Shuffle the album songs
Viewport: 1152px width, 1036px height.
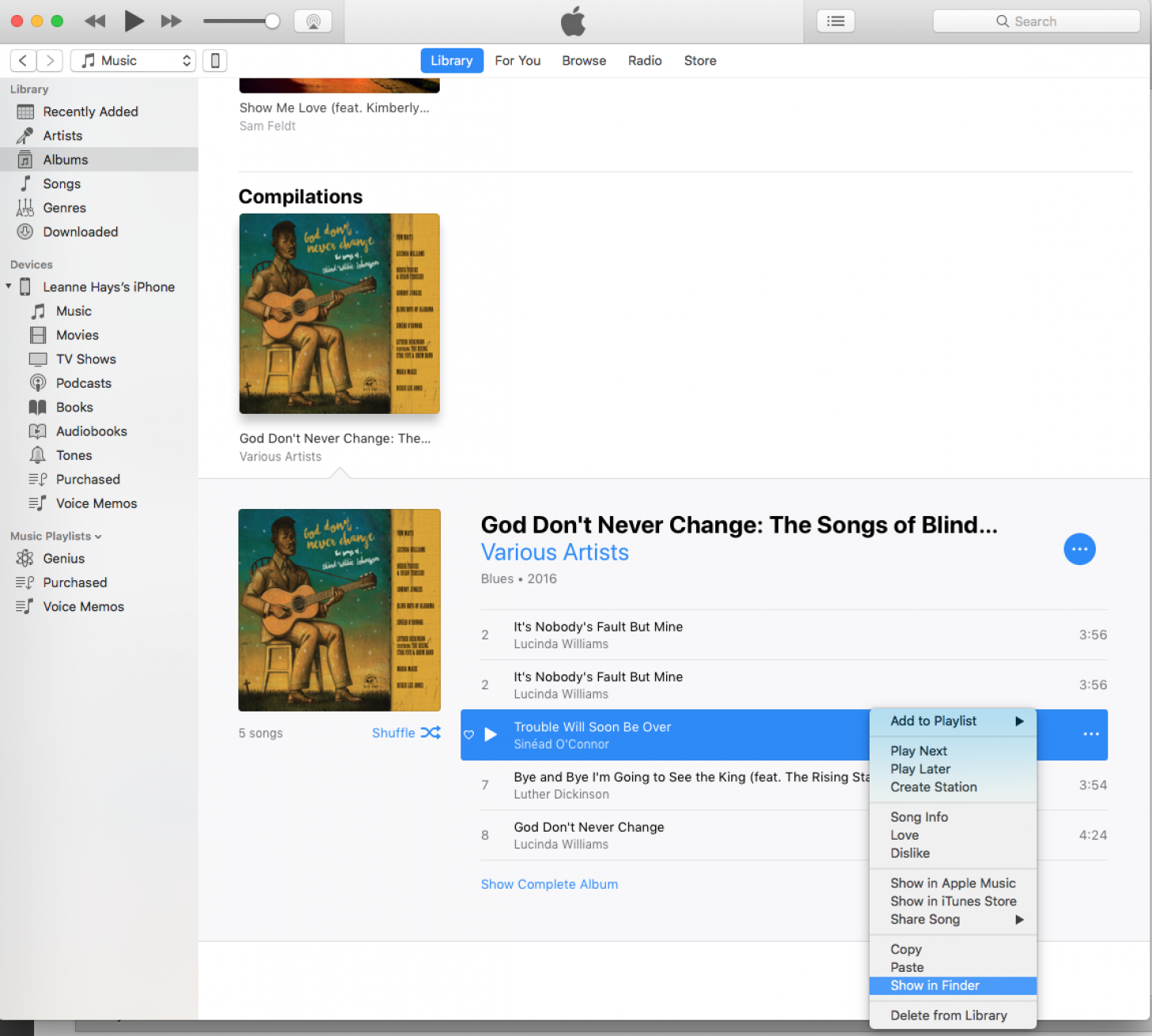(x=406, y=733)
